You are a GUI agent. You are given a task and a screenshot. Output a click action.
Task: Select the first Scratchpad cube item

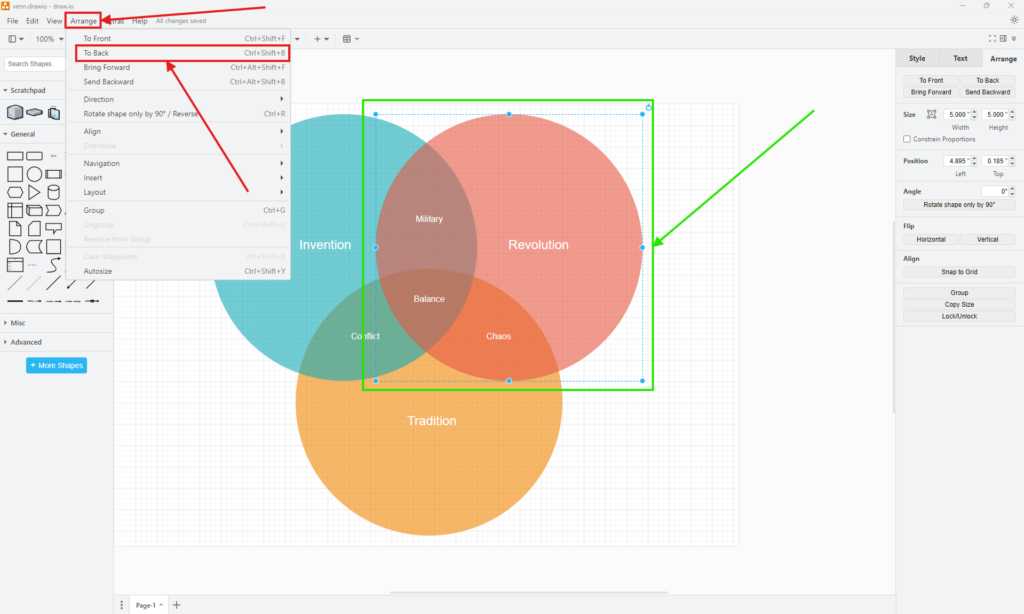[15, 112]
